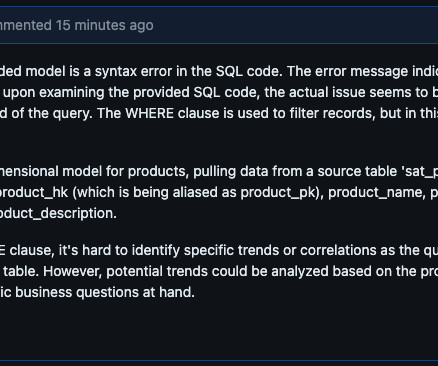The width and height of the screenshot is (438, 366).
Task: Click the word "However" in the last paragraph
Action: point(72,271)
